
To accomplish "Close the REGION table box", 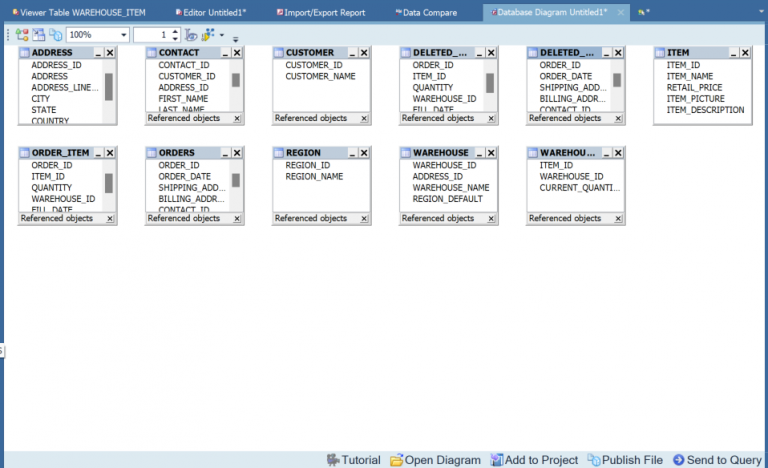I will tap(364, 153).
